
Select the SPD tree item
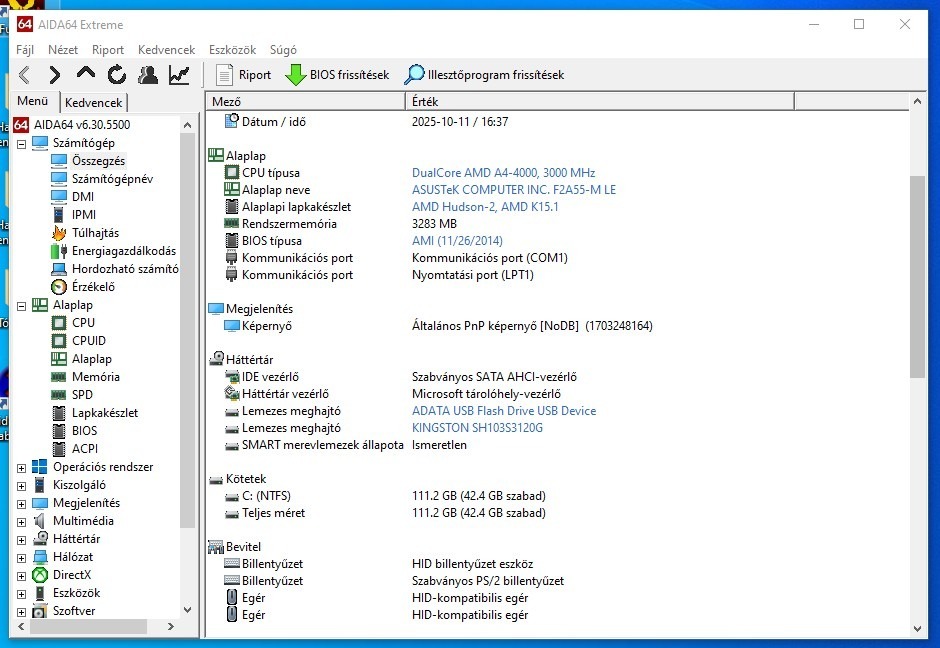coord(82,394)
